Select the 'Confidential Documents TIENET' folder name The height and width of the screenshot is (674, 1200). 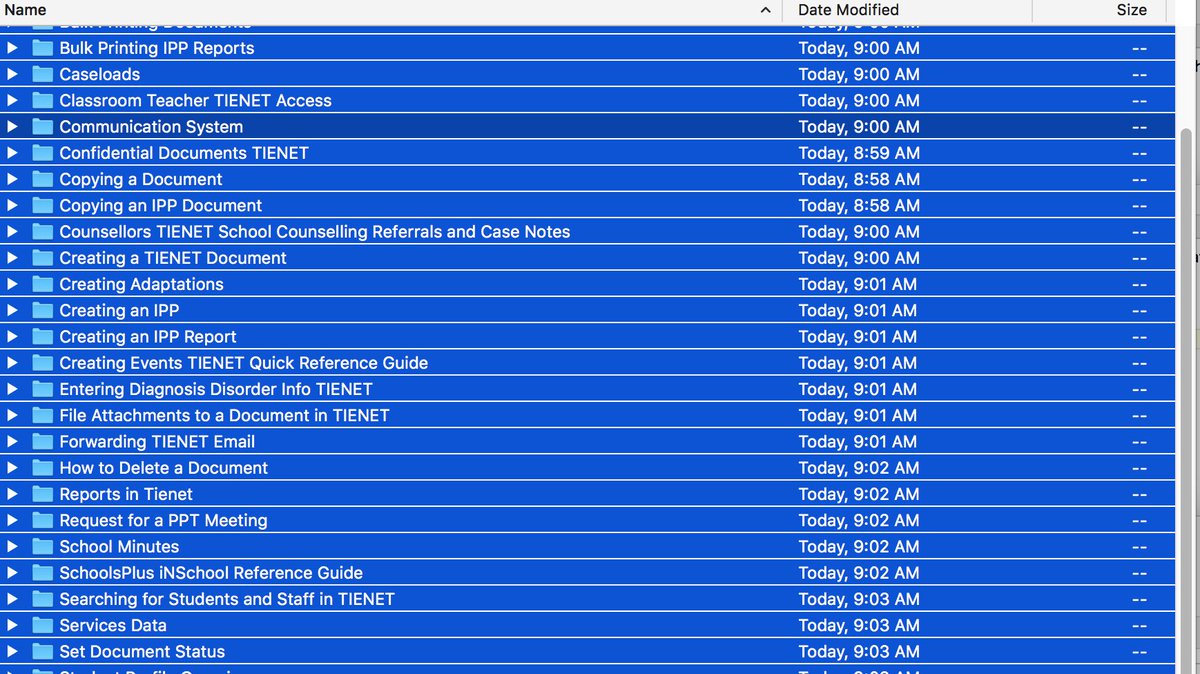pyautogui.click(x=184, y=153)
